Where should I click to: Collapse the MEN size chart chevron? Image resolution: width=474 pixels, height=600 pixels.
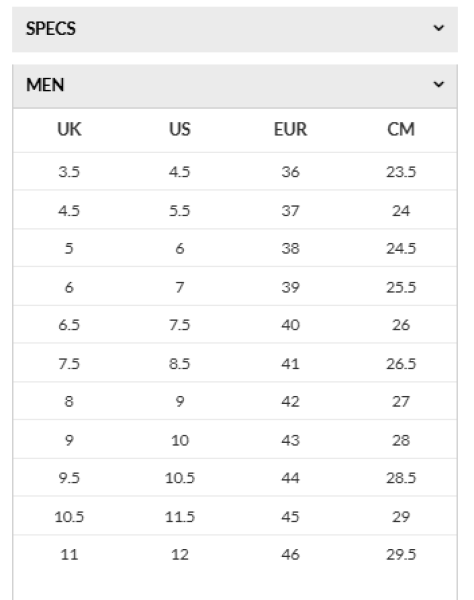point(438,84)
